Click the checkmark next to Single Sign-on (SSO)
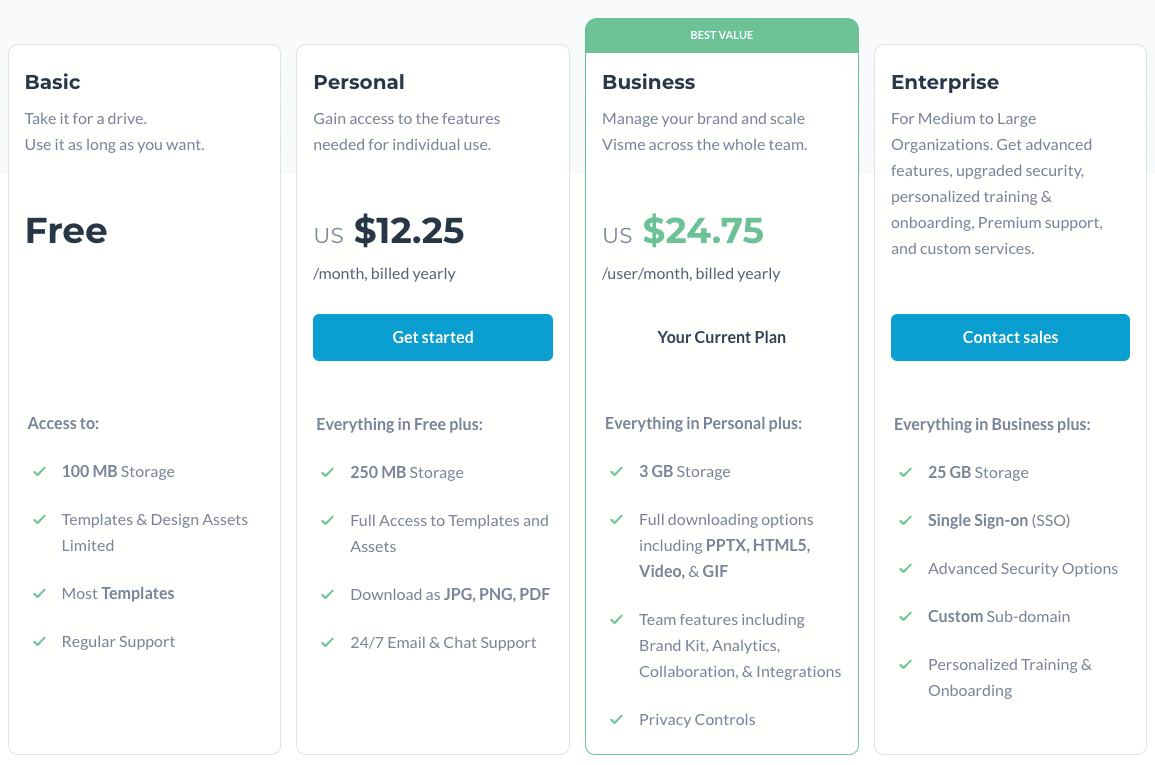The image size is (1155, 765). [905, 521]
